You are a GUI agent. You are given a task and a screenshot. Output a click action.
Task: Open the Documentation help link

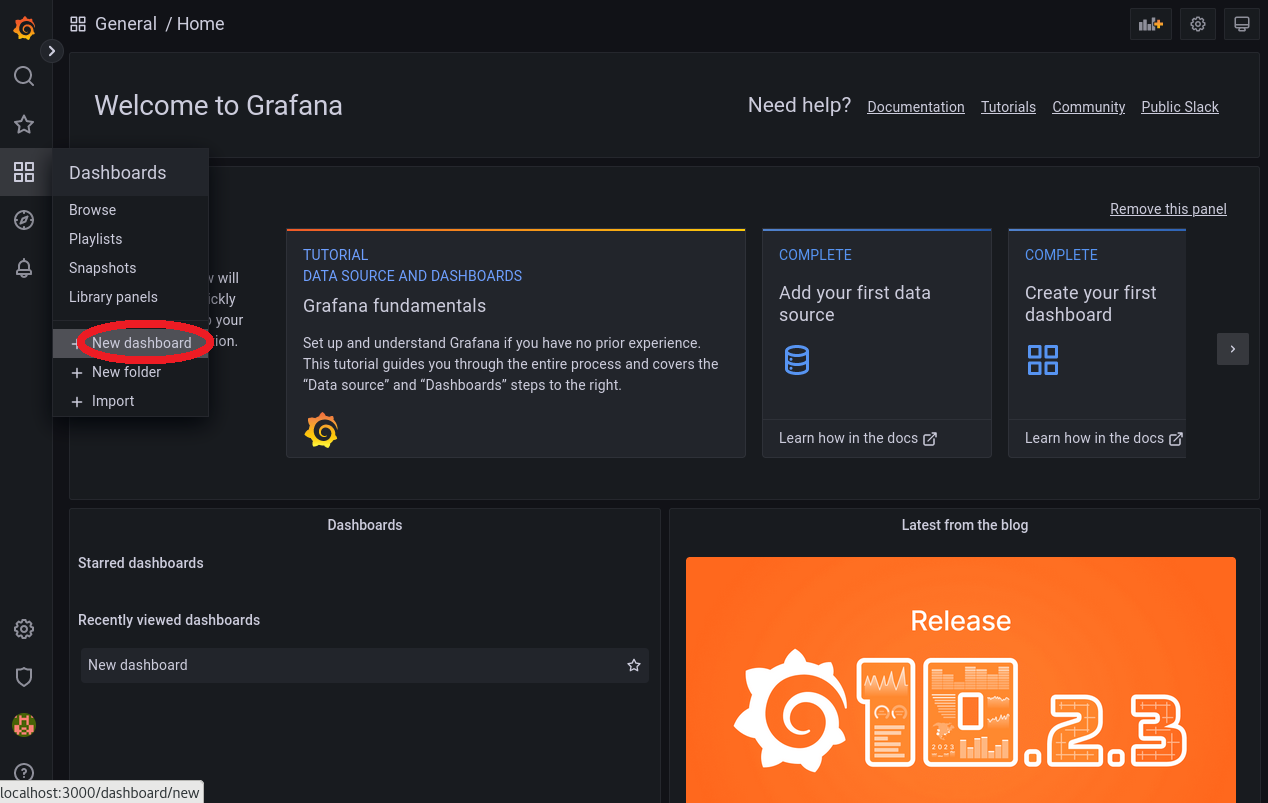(915, 107)
